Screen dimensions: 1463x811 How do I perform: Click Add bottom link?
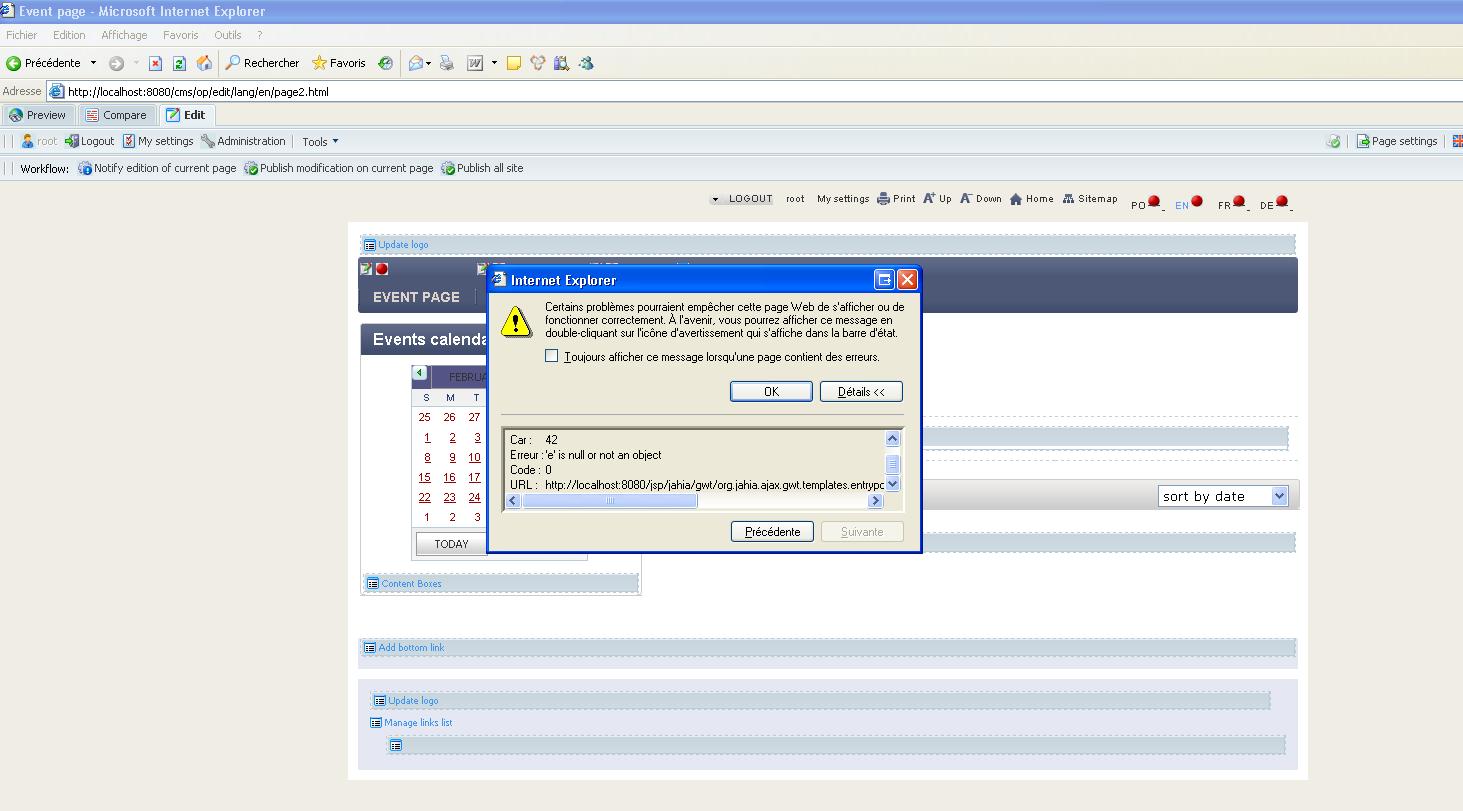click(403, 648)
